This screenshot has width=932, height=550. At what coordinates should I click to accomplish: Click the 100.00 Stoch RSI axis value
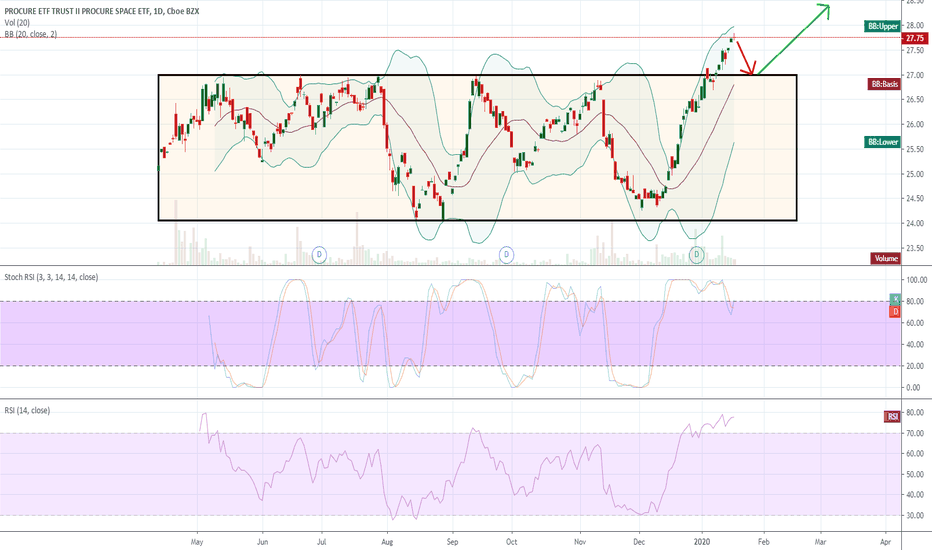[915, 280]
